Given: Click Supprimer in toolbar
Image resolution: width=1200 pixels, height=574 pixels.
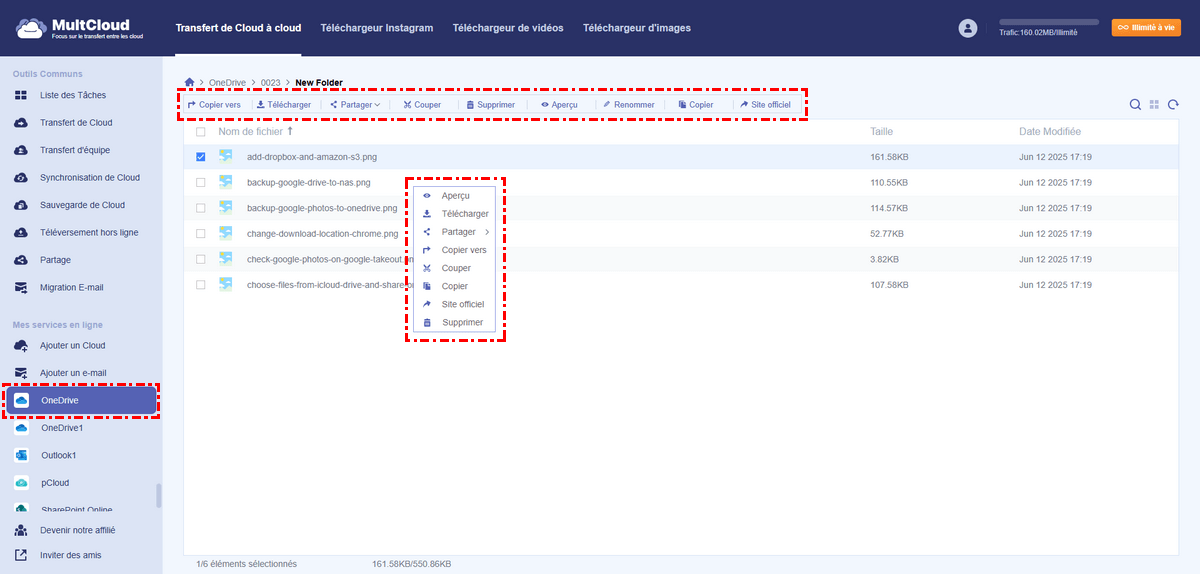Looking at the screenshot, I should 490,104.
